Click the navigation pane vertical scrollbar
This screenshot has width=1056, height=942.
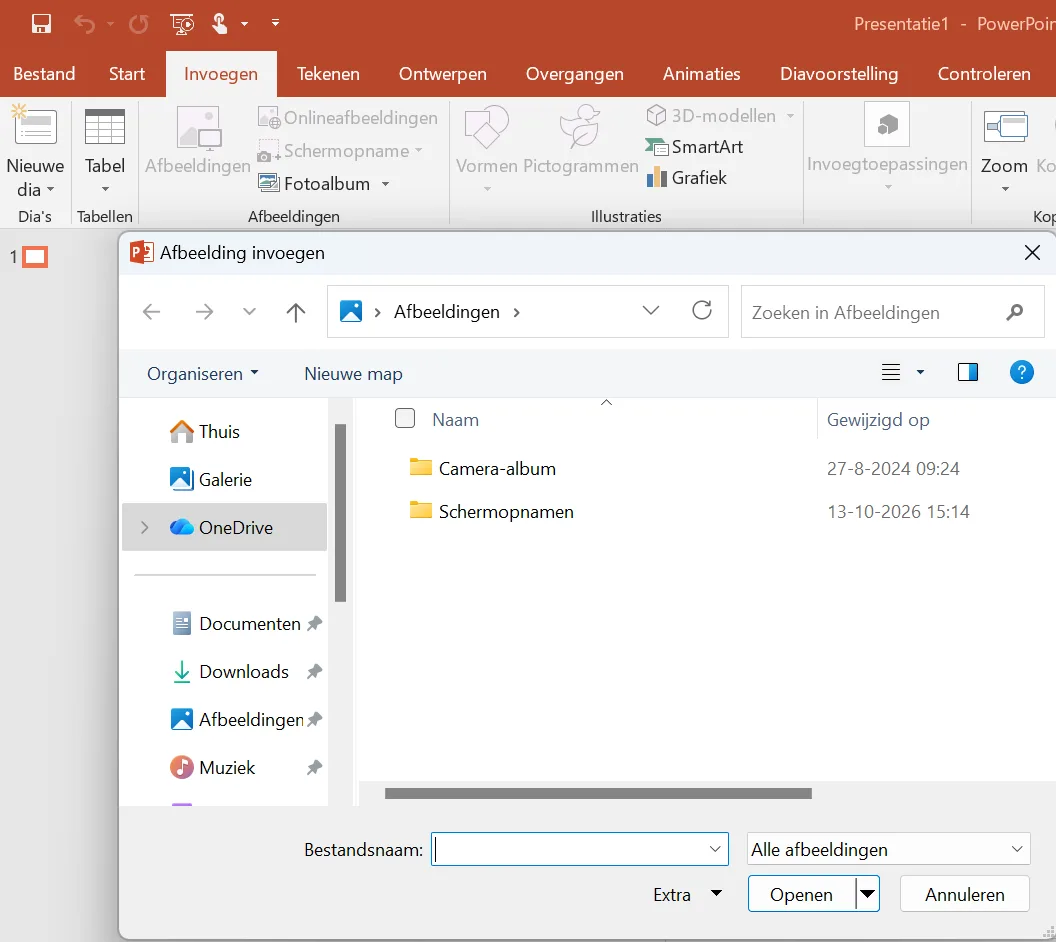(340, 512)
